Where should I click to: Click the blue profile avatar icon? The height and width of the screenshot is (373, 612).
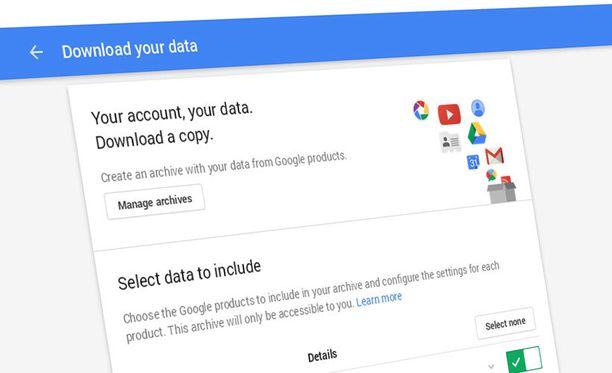click(x=478, y=108)
